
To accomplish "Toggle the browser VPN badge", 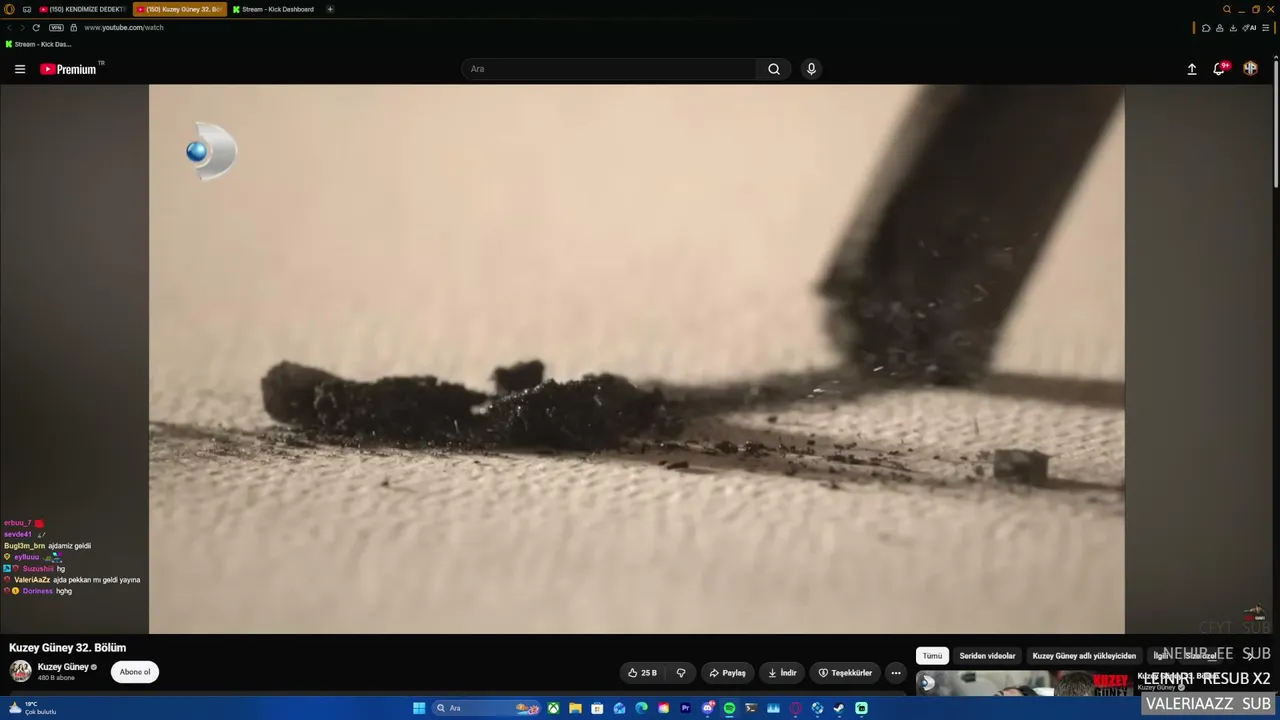I will [x=56, y=27].
